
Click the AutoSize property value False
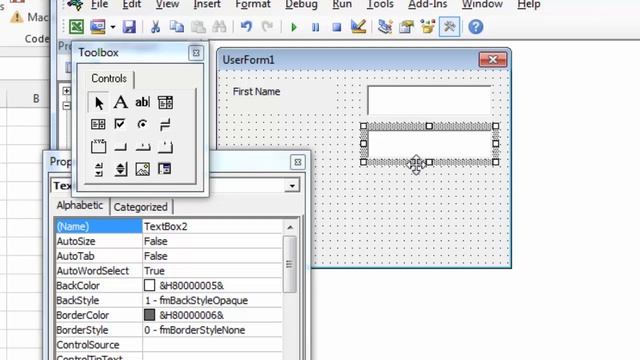point(212,241)
